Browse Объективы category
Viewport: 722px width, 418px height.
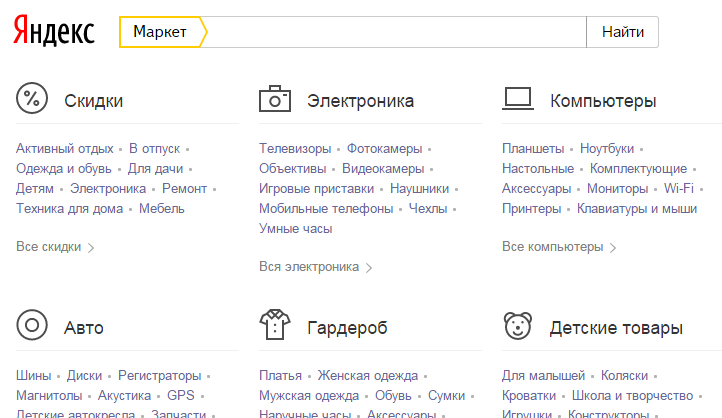(292, 168)
